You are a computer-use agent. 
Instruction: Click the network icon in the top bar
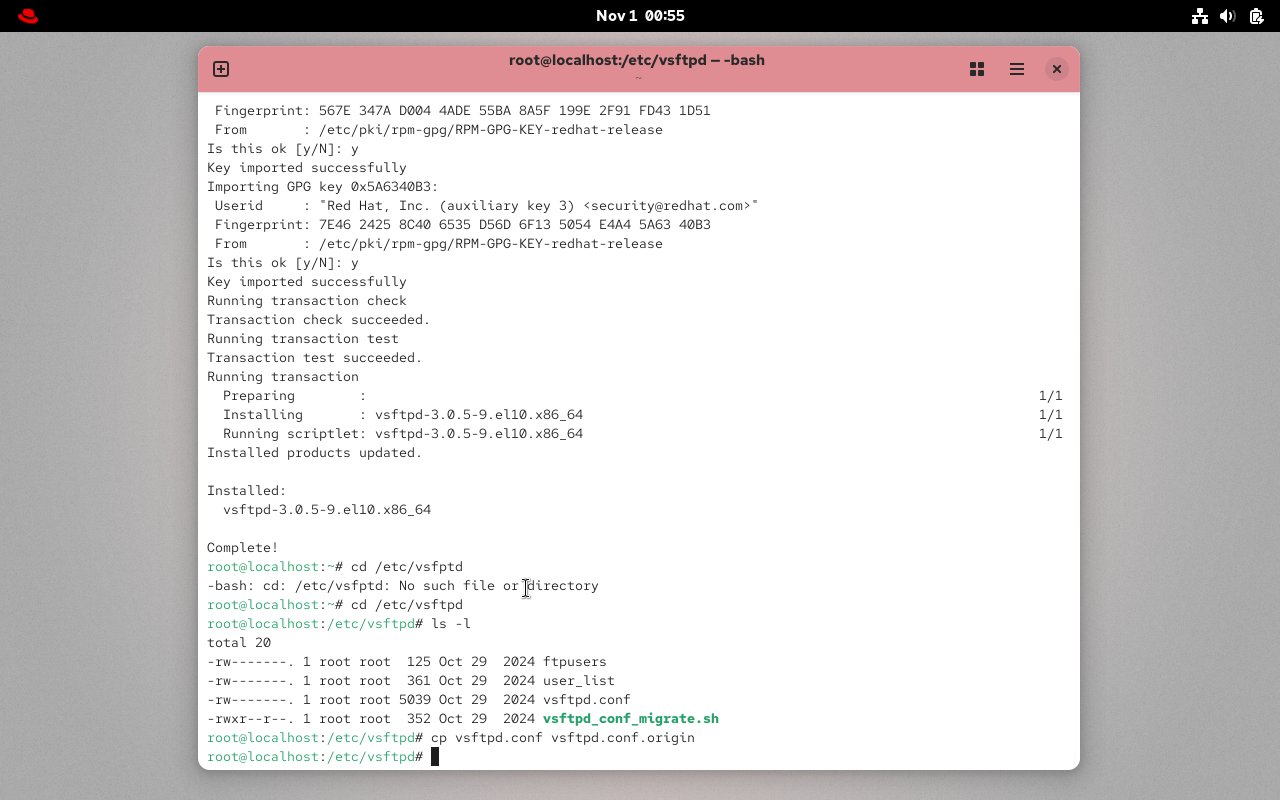(1200, 16)
